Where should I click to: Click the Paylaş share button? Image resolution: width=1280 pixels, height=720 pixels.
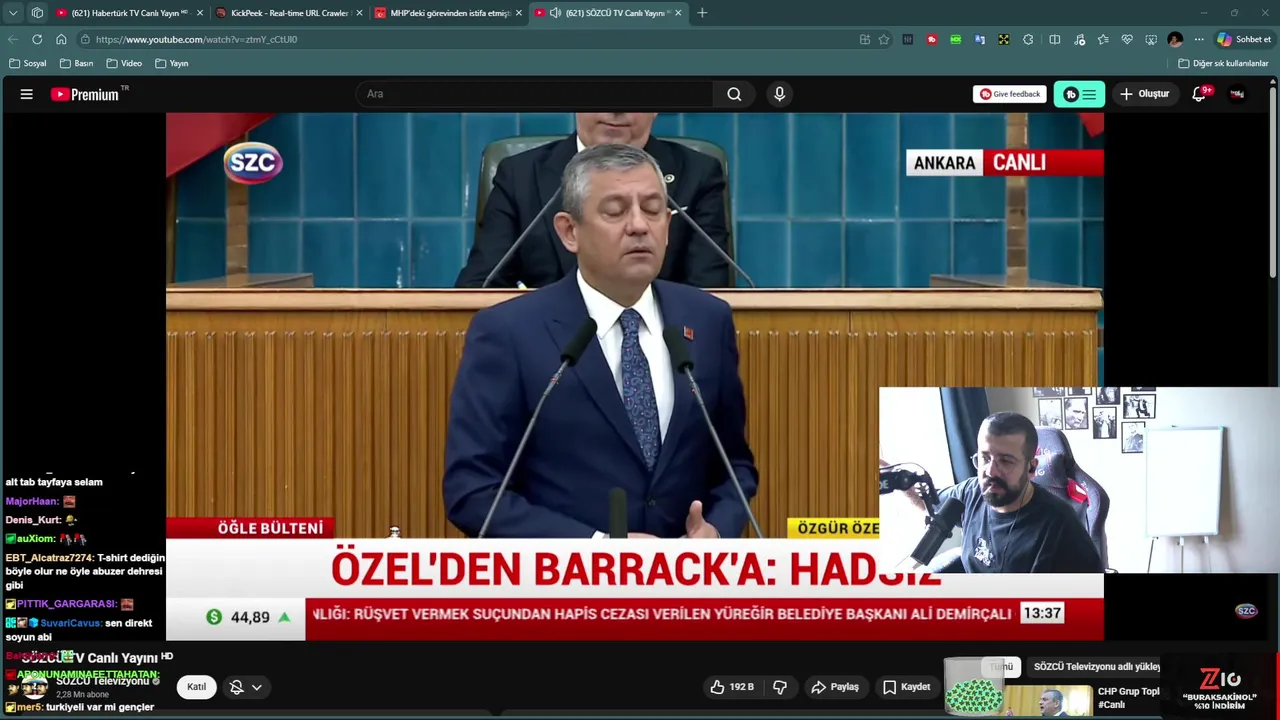[835, 687]
